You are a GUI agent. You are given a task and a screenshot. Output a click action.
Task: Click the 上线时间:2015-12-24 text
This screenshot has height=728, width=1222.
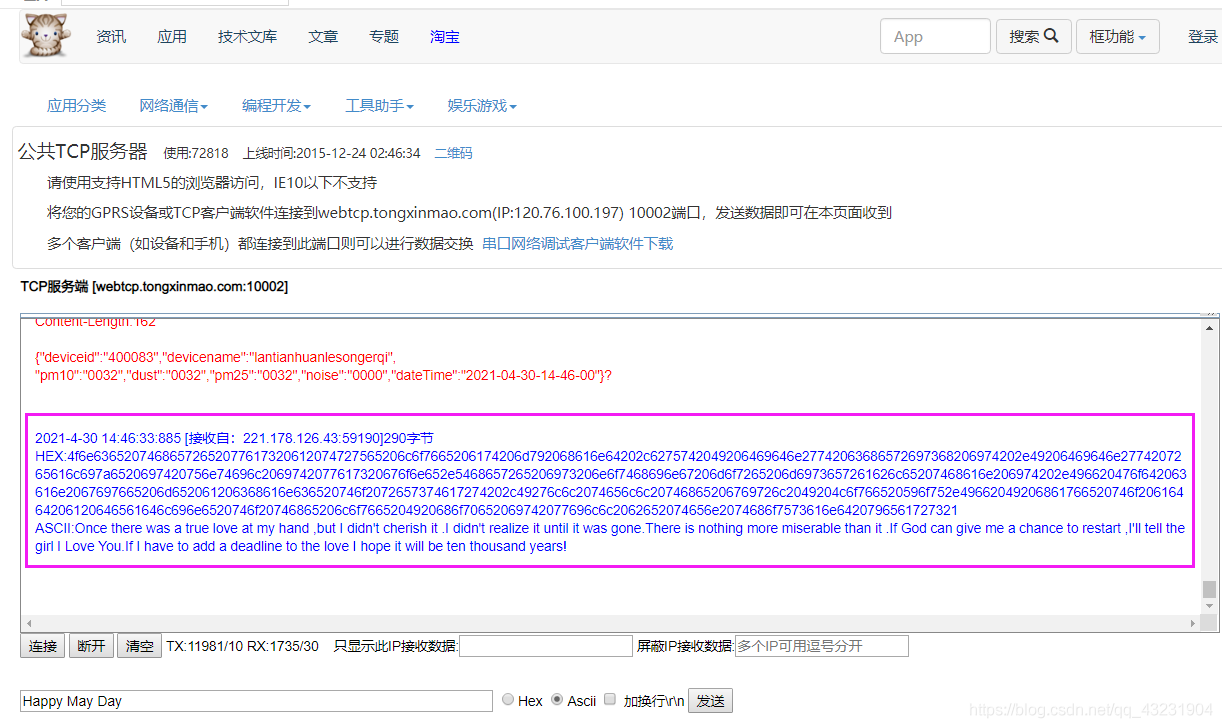point(331,153)
